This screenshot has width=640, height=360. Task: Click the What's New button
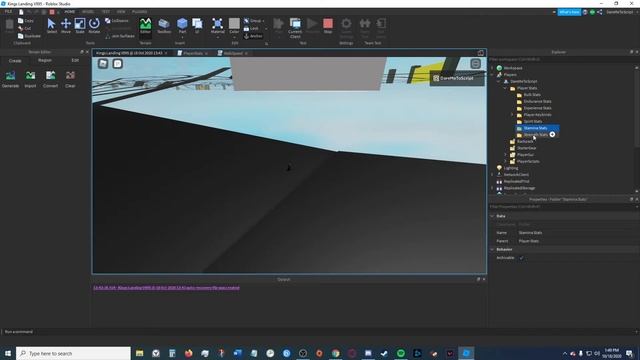click(x=569, y=12)
